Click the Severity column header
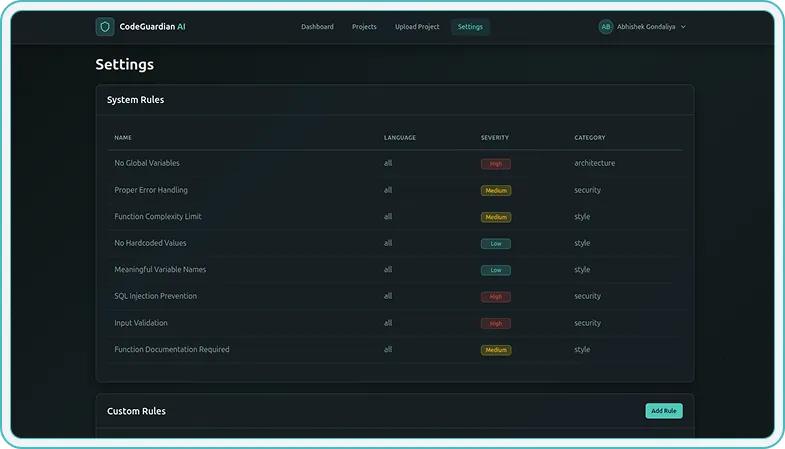Screen dimensions: 785x449 coord(496,137)
